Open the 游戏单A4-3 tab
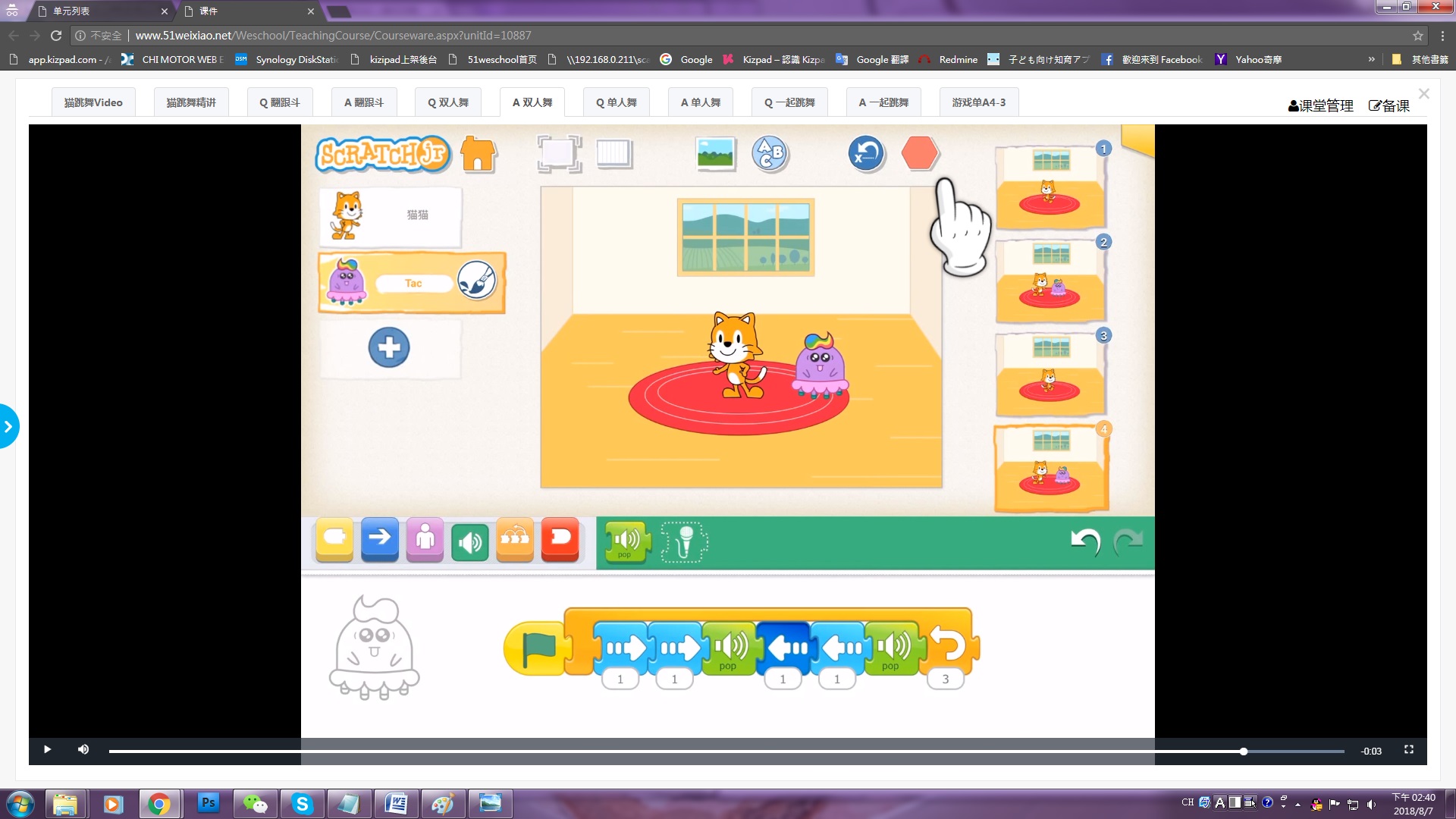 click(x=979, y=102)
